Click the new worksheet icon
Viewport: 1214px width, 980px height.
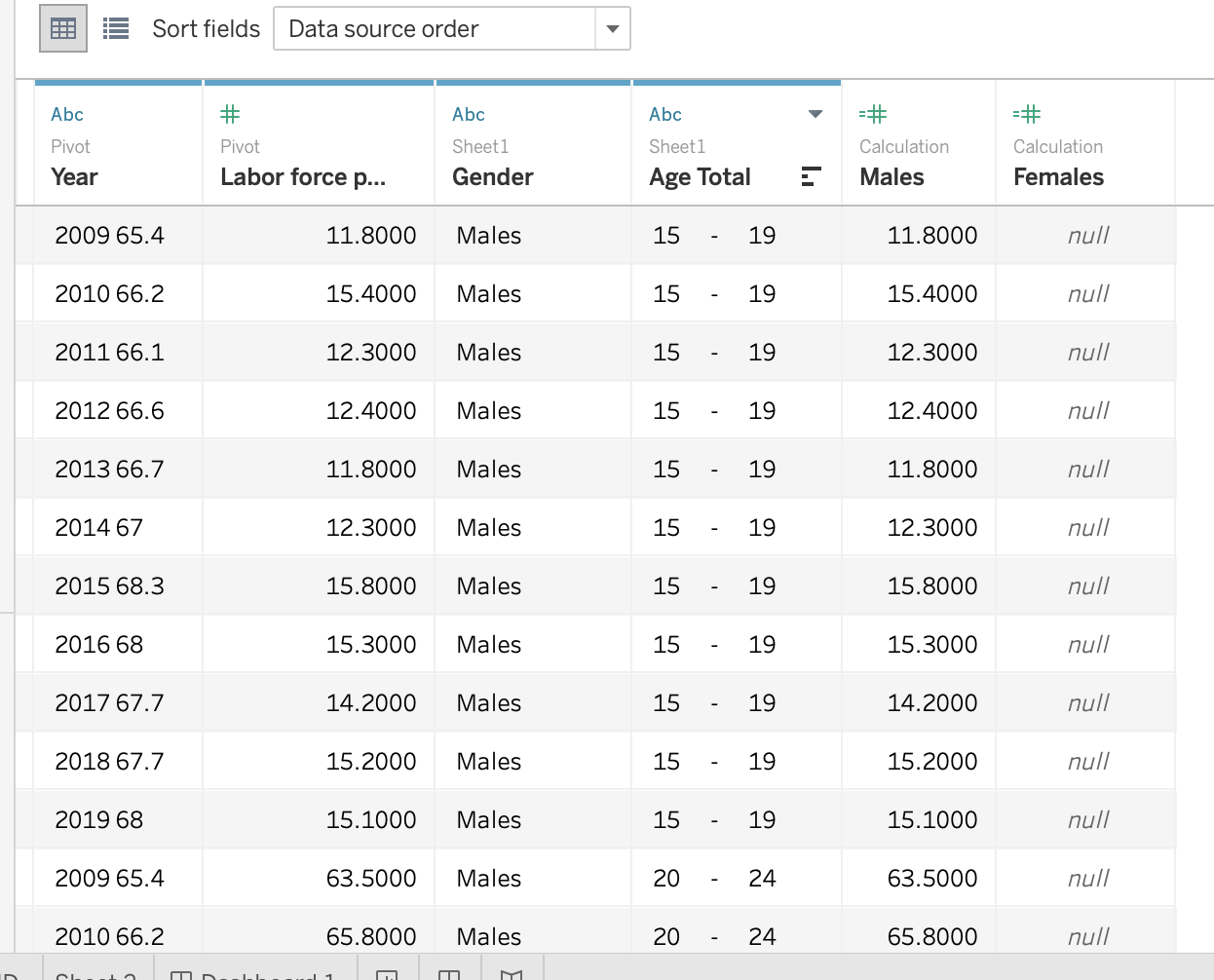(387, 973)
